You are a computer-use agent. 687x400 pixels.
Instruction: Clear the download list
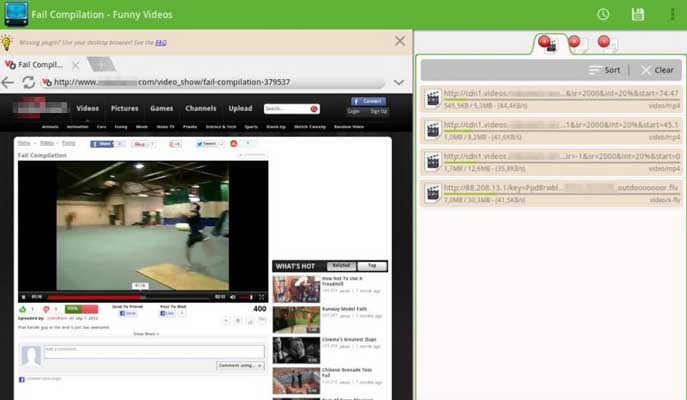coord(657,70)
